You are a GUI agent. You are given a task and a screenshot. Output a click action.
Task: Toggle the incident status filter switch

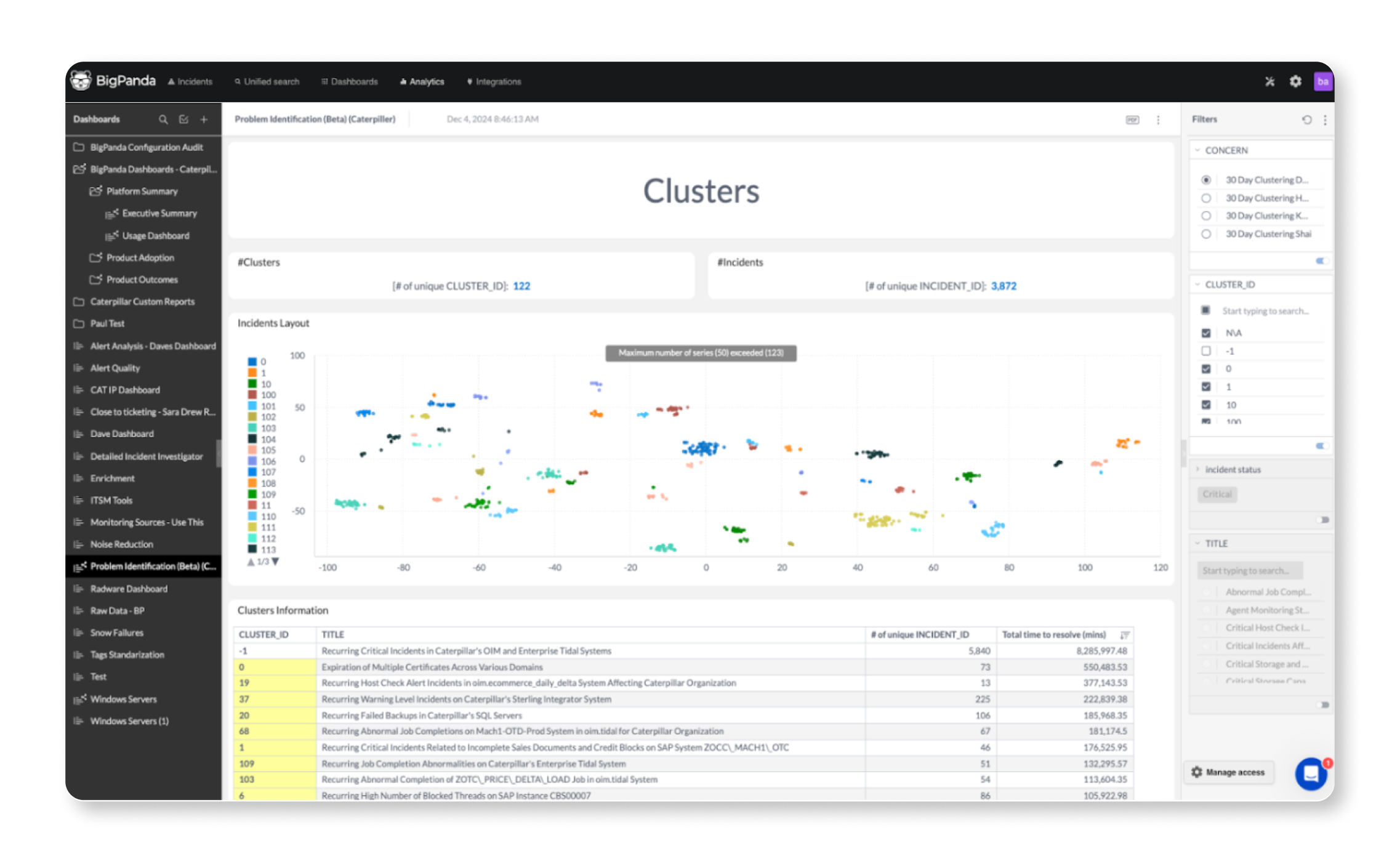click(1324, 520)
